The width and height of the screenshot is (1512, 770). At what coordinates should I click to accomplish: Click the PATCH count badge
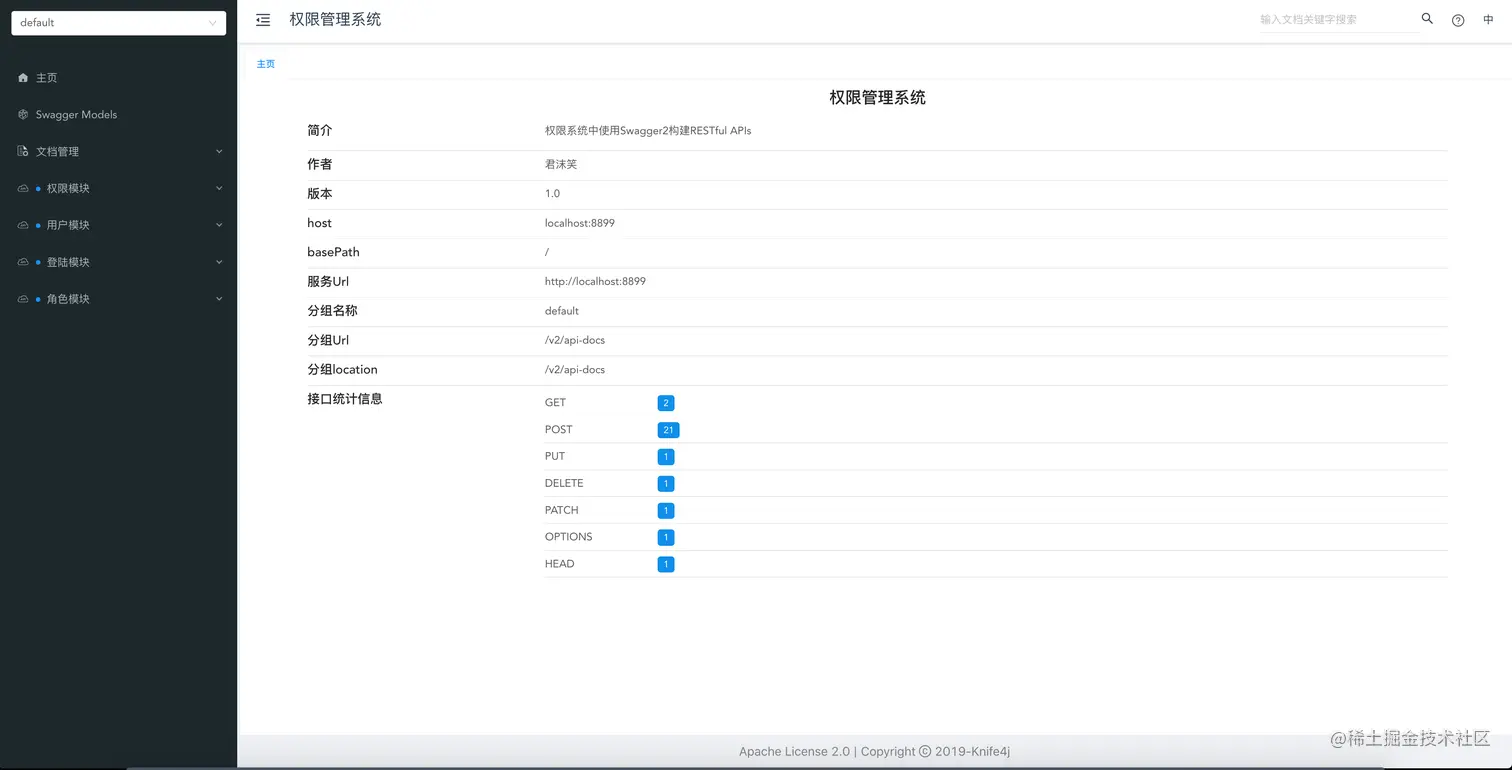pyautogui.click(x=666, y=511)
